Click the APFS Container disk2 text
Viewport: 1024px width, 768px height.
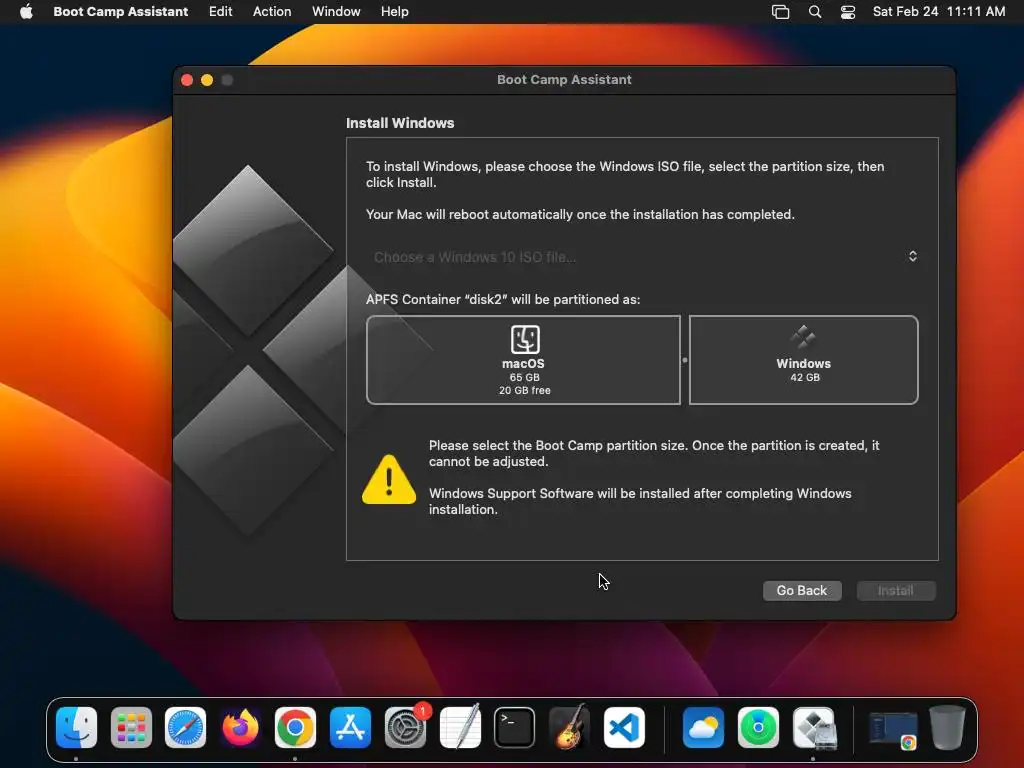503,299
